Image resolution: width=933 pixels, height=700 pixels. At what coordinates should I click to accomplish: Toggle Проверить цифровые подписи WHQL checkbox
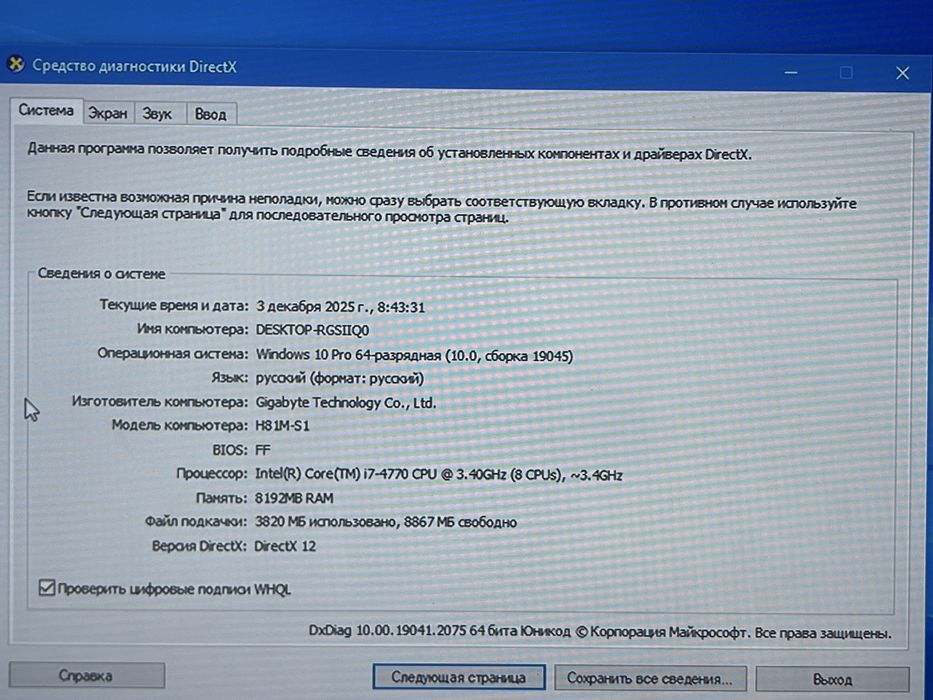[46, 588]
